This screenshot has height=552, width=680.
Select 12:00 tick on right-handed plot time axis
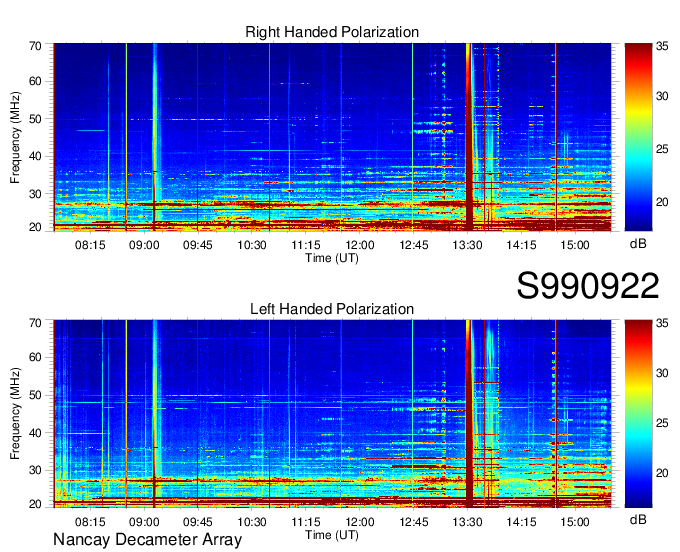coord(360,245)
